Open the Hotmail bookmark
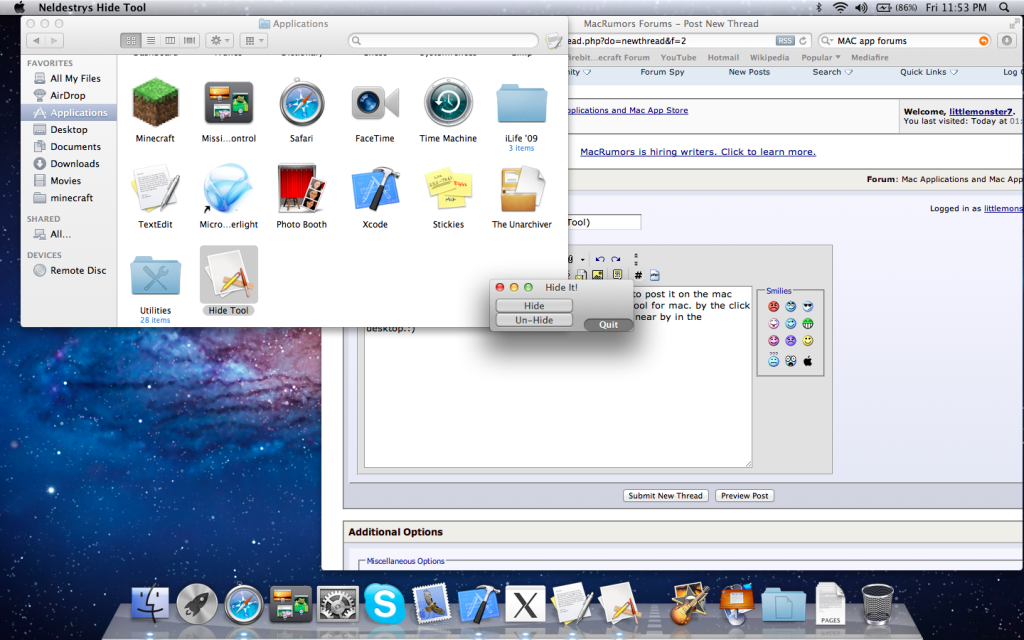Screen dimensions: 1024x640 (724, 57)
